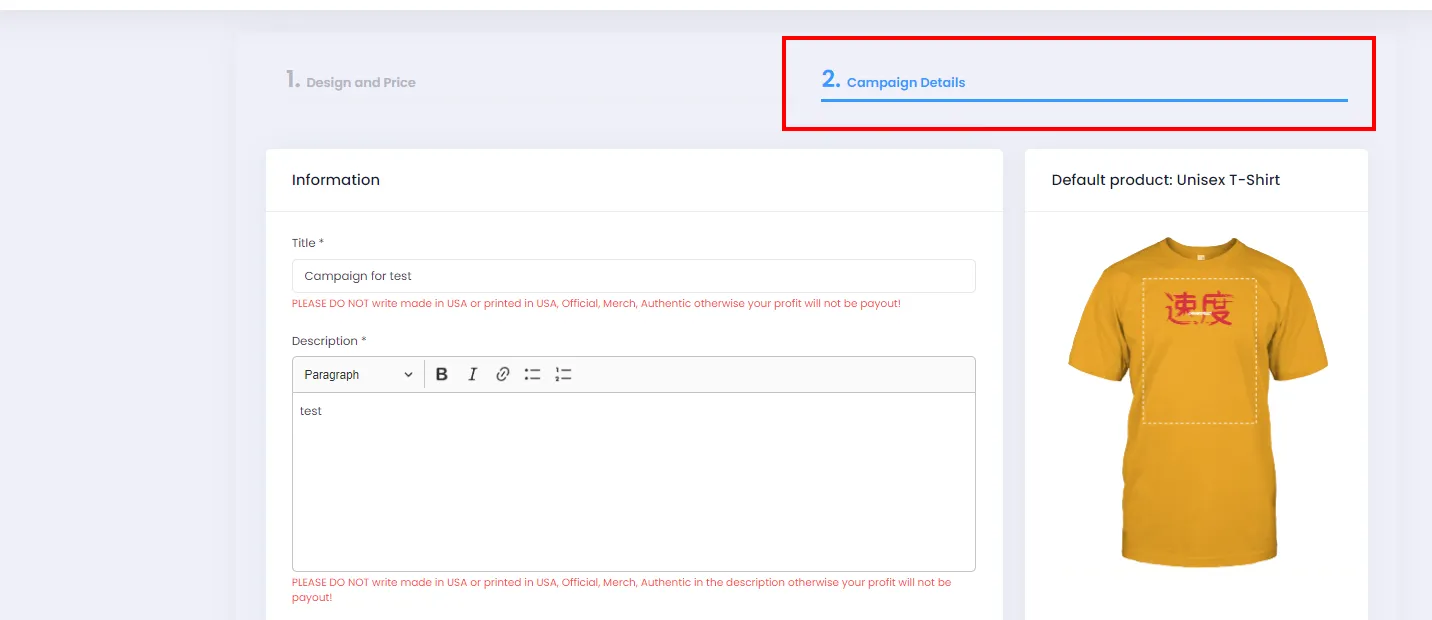
Task: Insert a link via the toolbar link icon
Action: point(502,374)
